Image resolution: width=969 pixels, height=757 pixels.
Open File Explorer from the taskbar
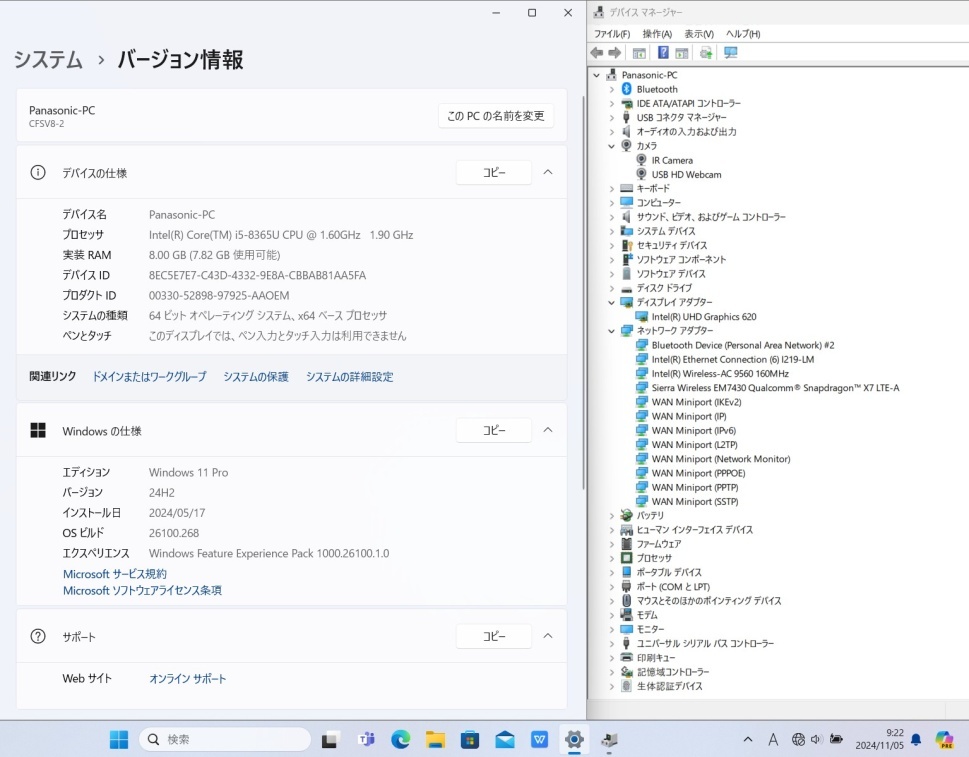[x=435, y=739]
